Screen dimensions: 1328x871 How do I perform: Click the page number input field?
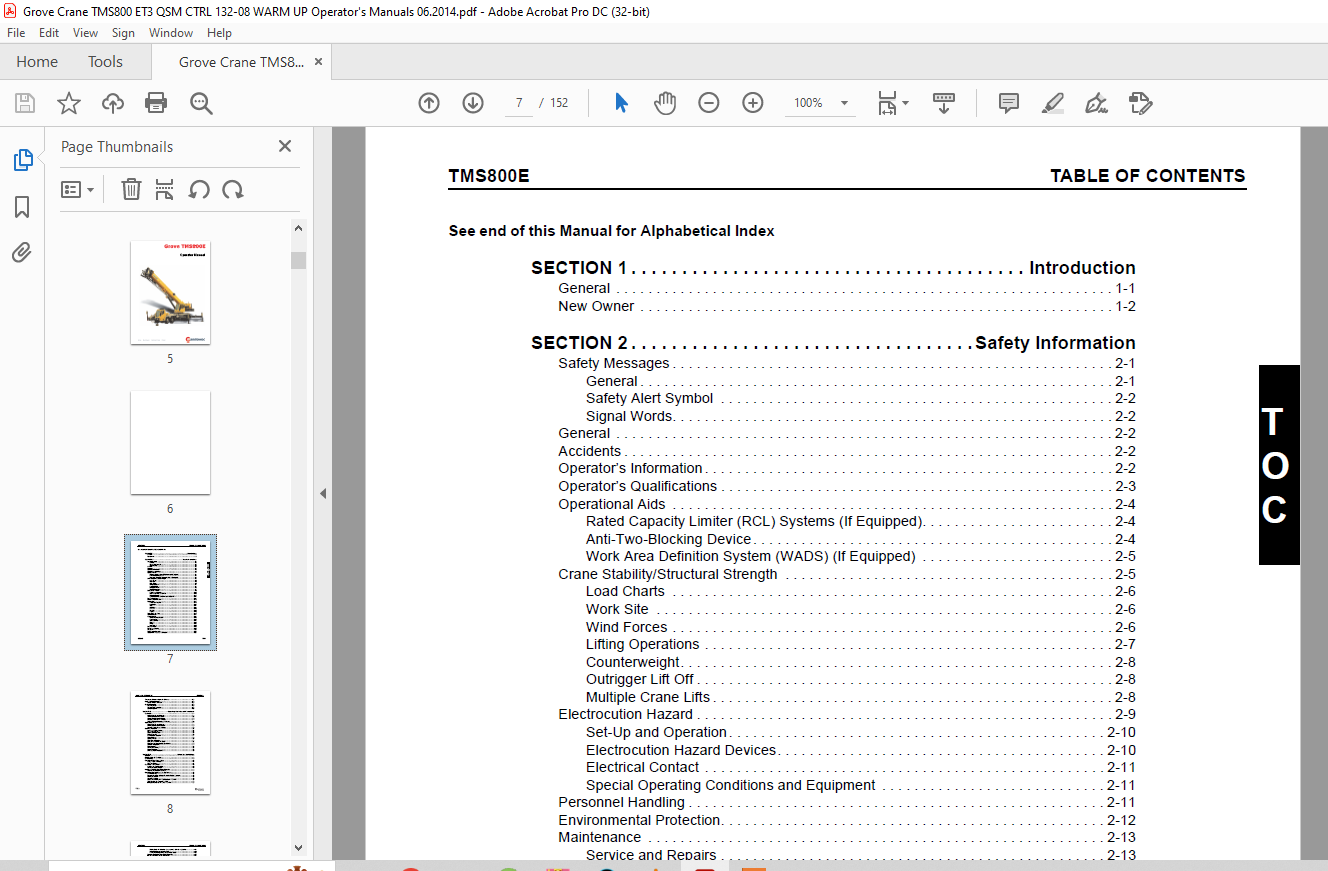519,103
